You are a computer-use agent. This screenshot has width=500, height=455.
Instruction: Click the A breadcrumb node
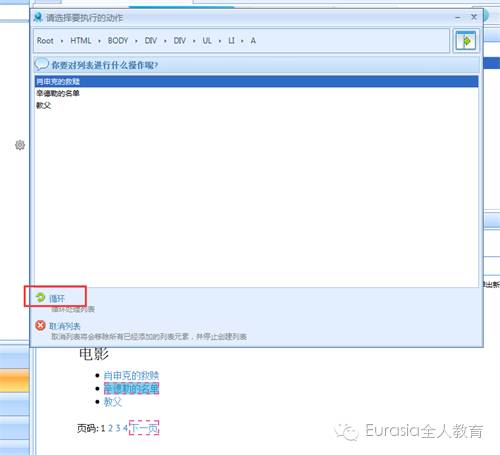(x=253, y=41)
